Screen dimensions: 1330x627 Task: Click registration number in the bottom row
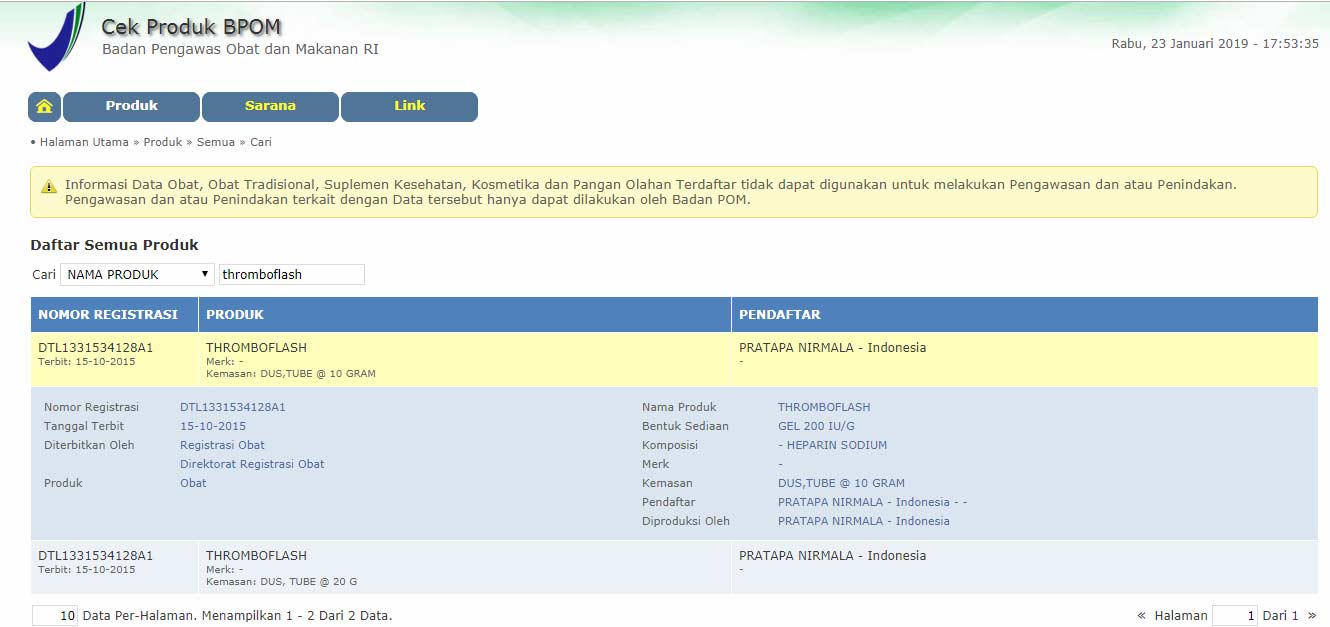[96, 556]
